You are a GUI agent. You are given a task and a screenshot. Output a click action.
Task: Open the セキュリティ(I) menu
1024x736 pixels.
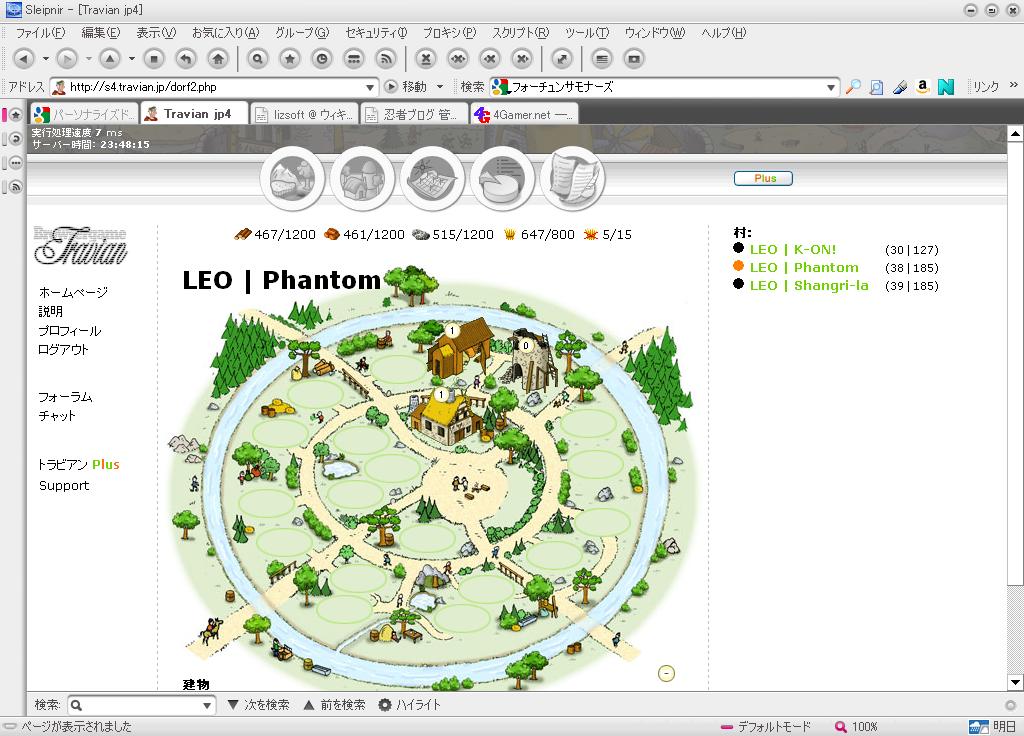(376, 33)
